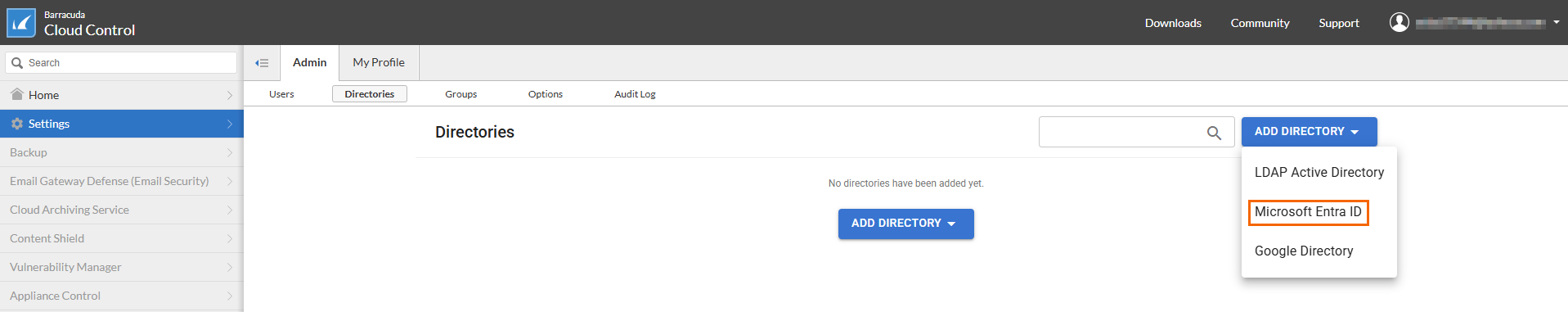Open the Audit Log subtab
This screenshot has height=312, width=1568.
[635, 94]
